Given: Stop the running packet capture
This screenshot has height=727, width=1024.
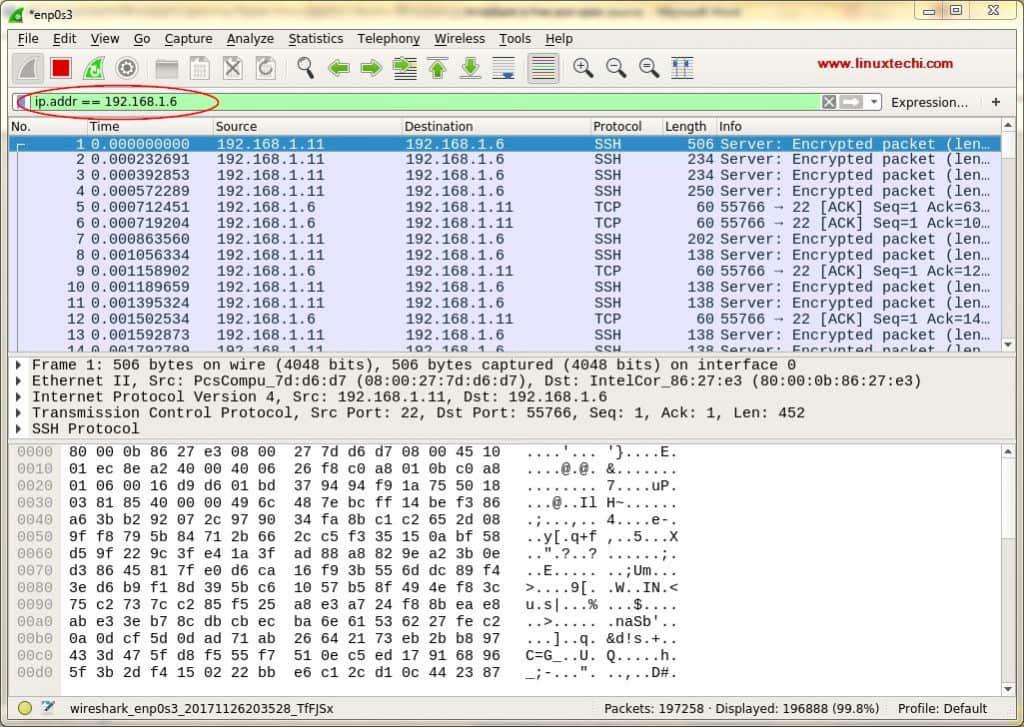Looking at the screenshot, I should [61, 68].
